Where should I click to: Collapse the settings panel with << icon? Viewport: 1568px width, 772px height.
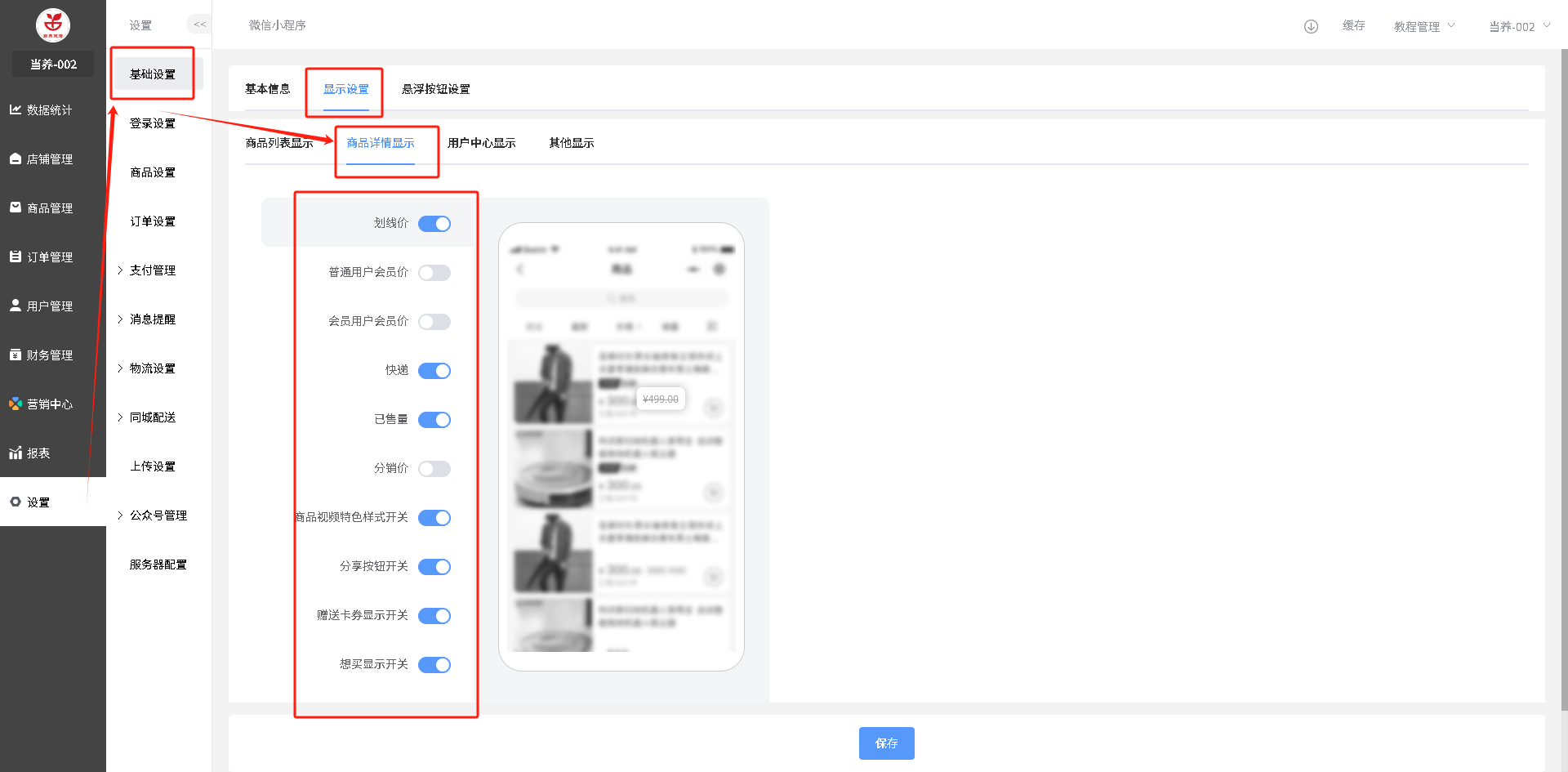pyautogui.click(x=199, y=25)
